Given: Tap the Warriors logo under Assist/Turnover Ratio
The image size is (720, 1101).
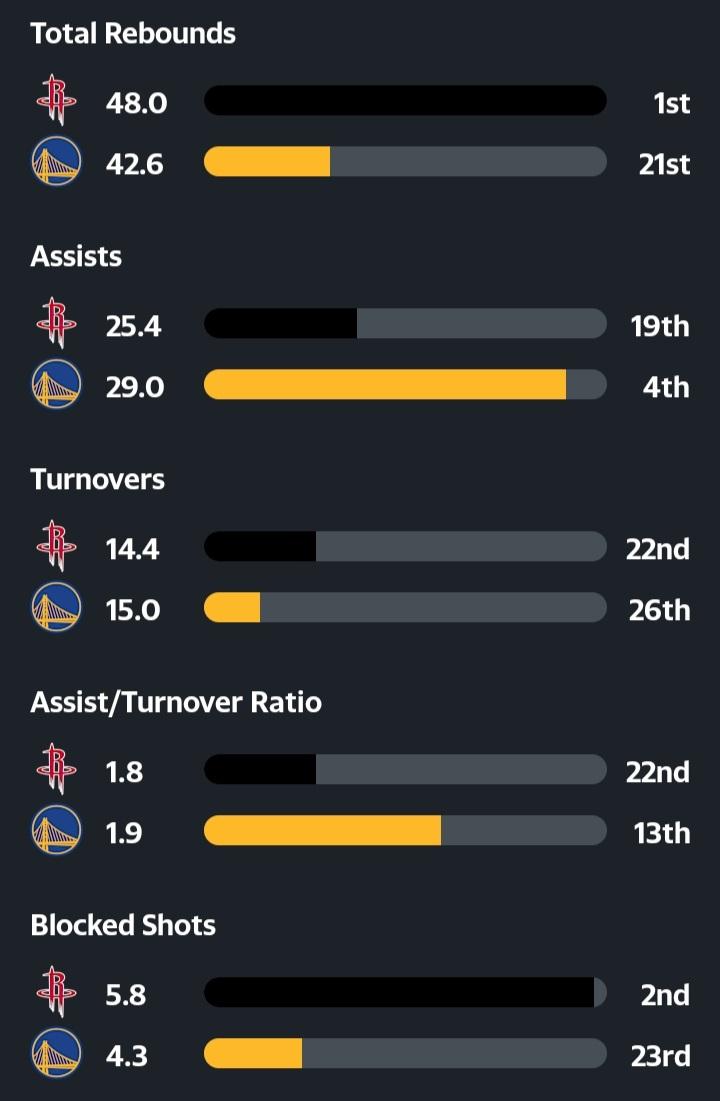Looking at the screenshot, I should 56,832.
